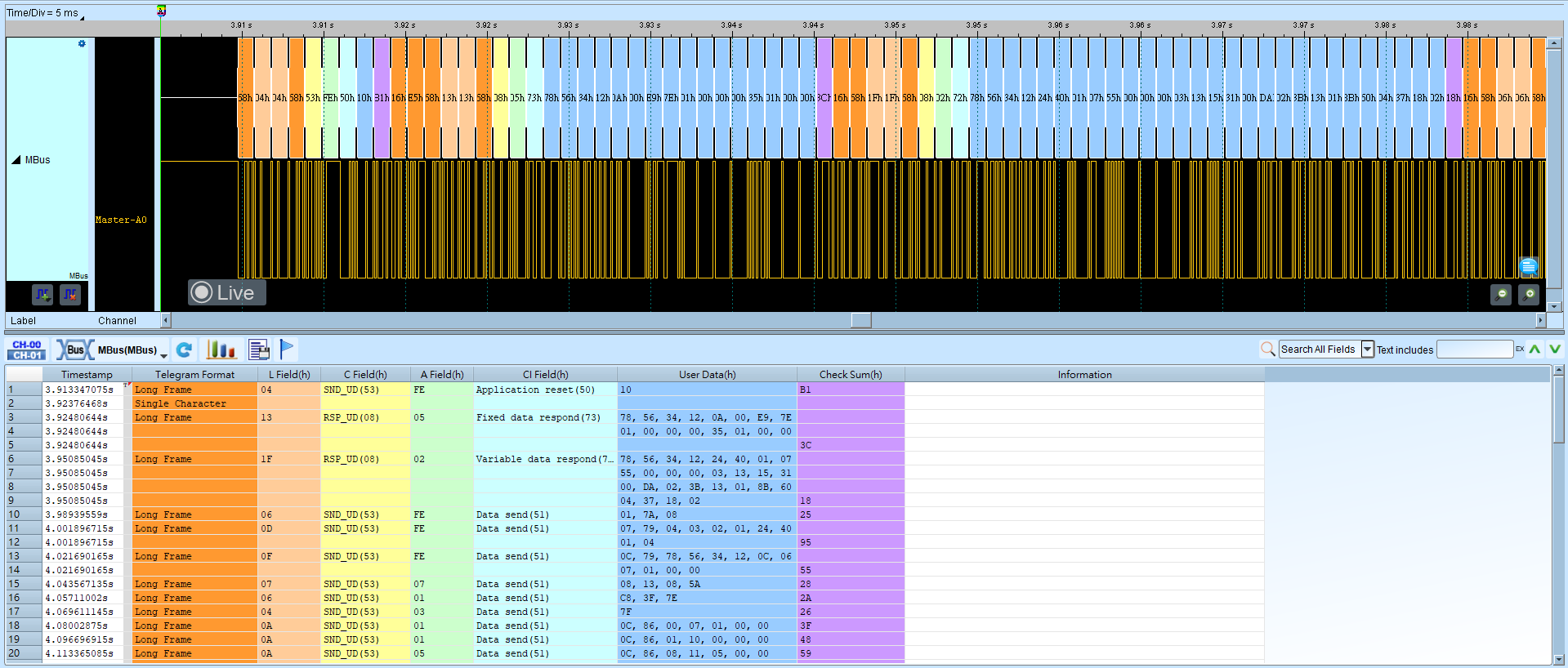The height and width of the screenshot is (668, 1568).
Task: Open the blue speech bubble notes icon
Action: click(x=1529, y=266)
